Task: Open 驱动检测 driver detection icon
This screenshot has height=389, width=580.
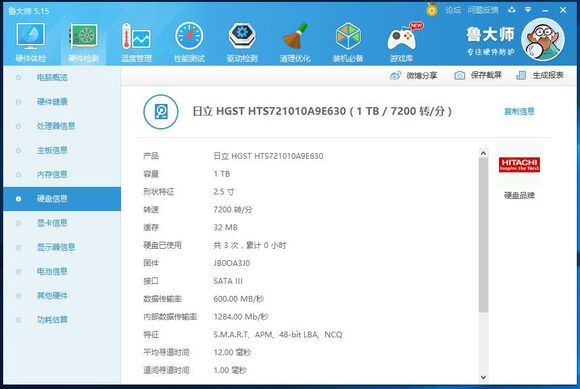Action: point(242,42)
